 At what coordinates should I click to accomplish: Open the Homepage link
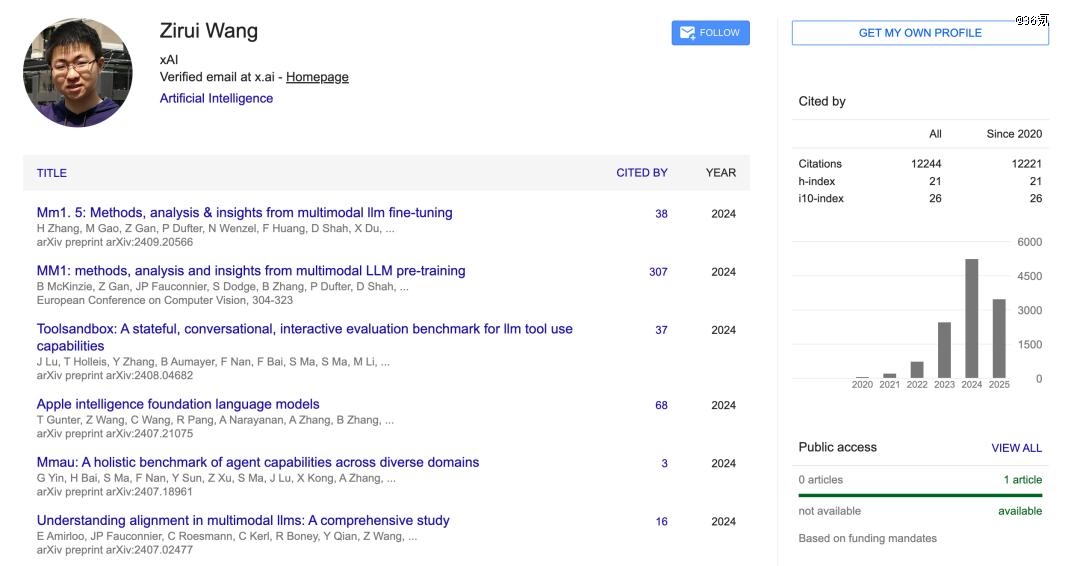pos(317,77)
